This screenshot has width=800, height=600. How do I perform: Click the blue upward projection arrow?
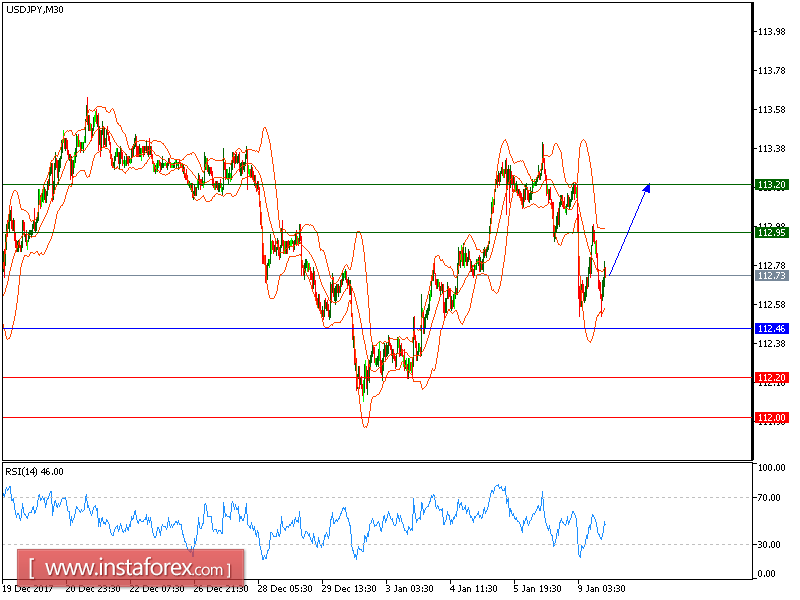(628, 230)
